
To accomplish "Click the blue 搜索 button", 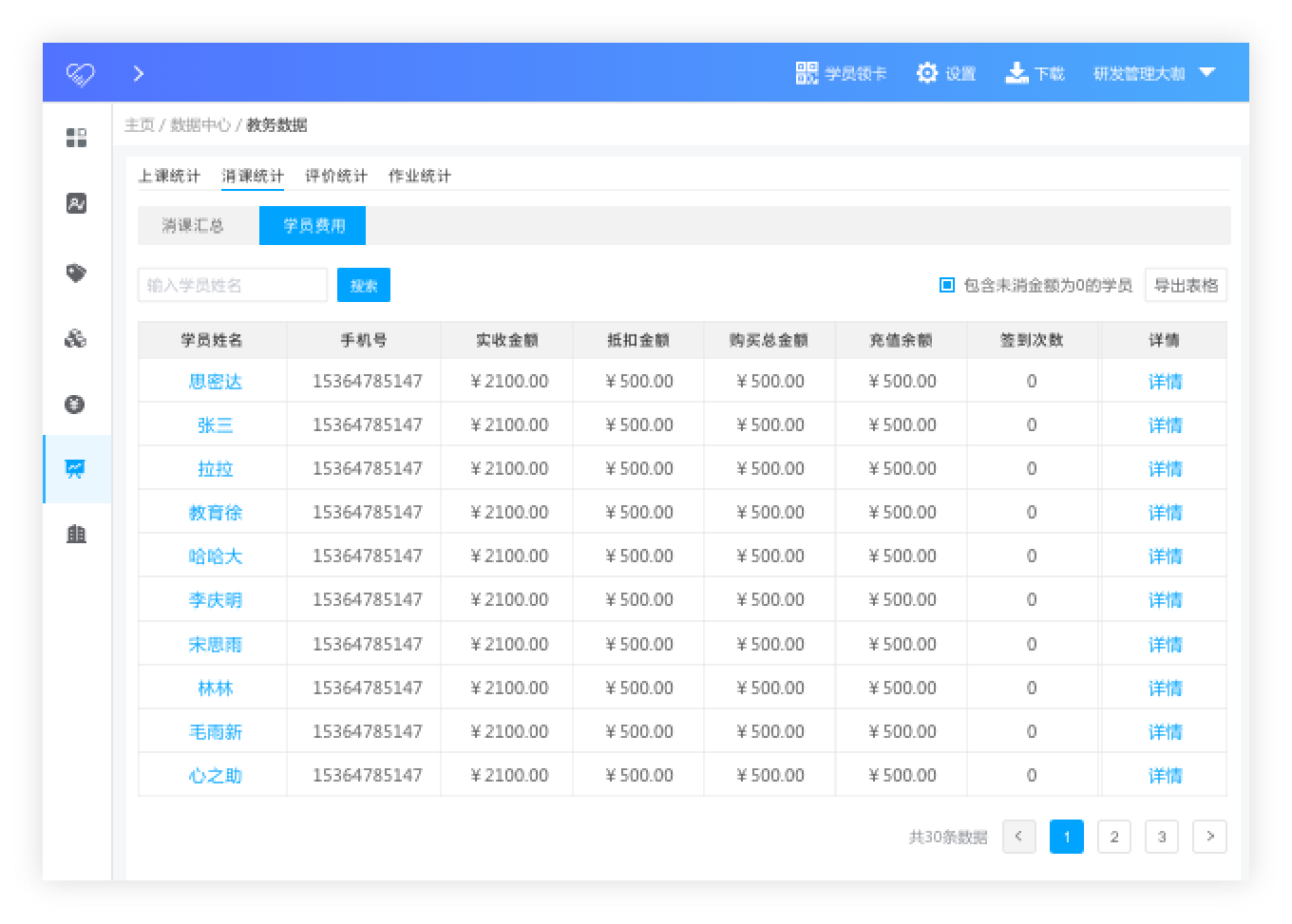I will 364,285.
